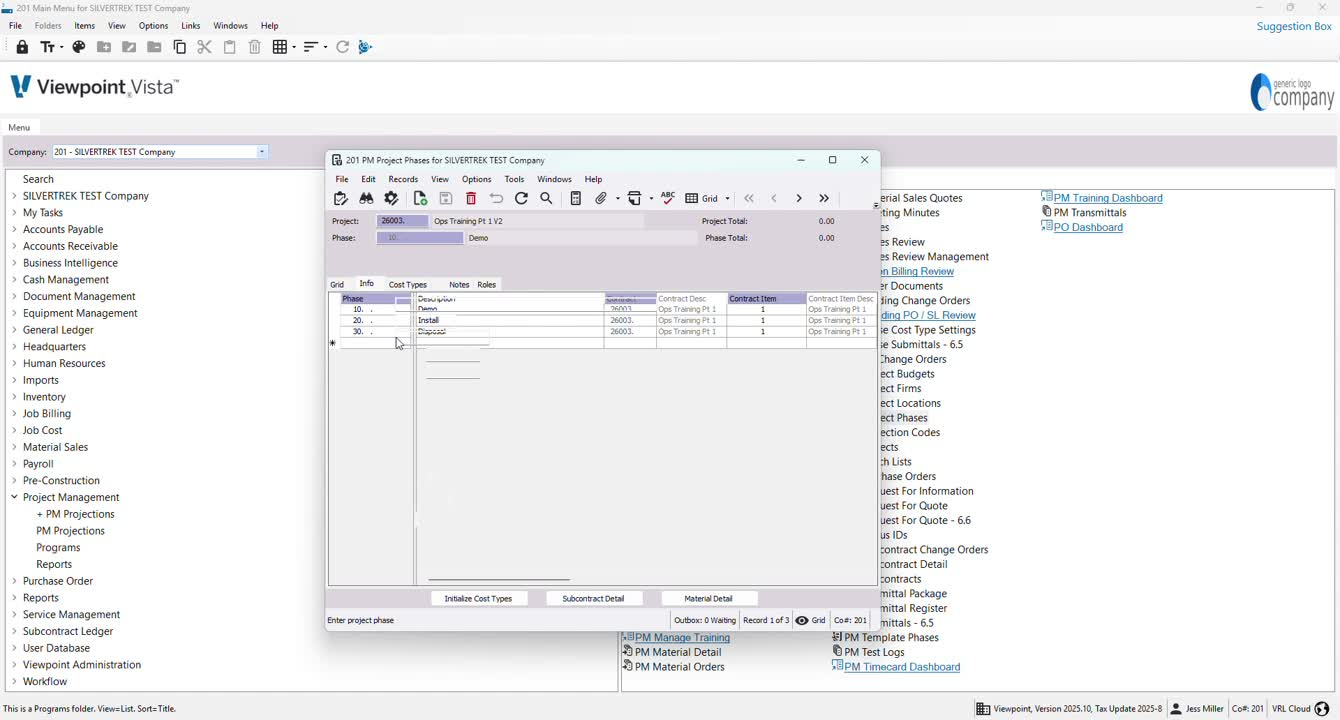Go to last record with double-right arrow
Image resolution: width=1340 pixels, height=720 pixels.
click(x=824, y=199)
